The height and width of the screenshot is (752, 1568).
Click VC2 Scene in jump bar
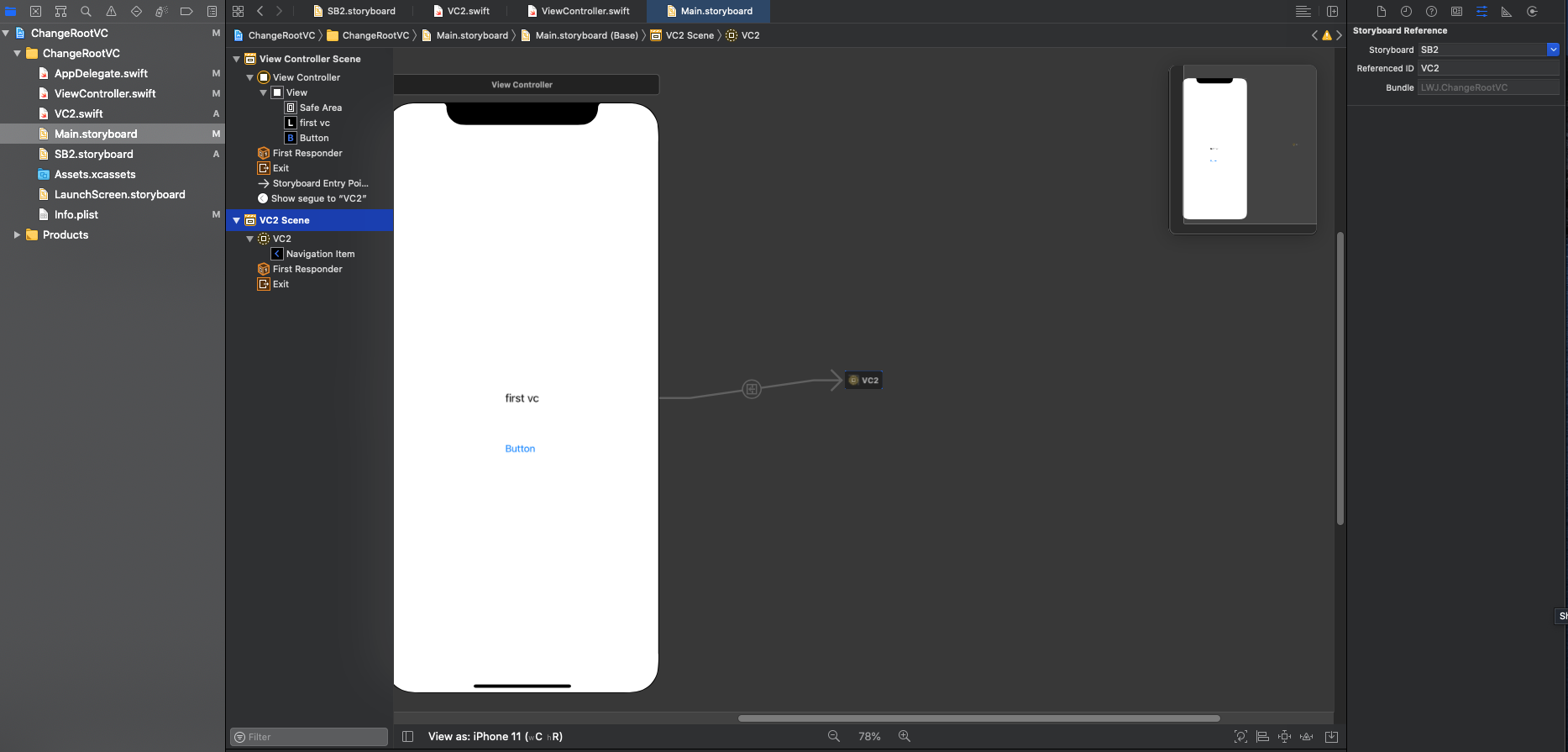[682, 35]
